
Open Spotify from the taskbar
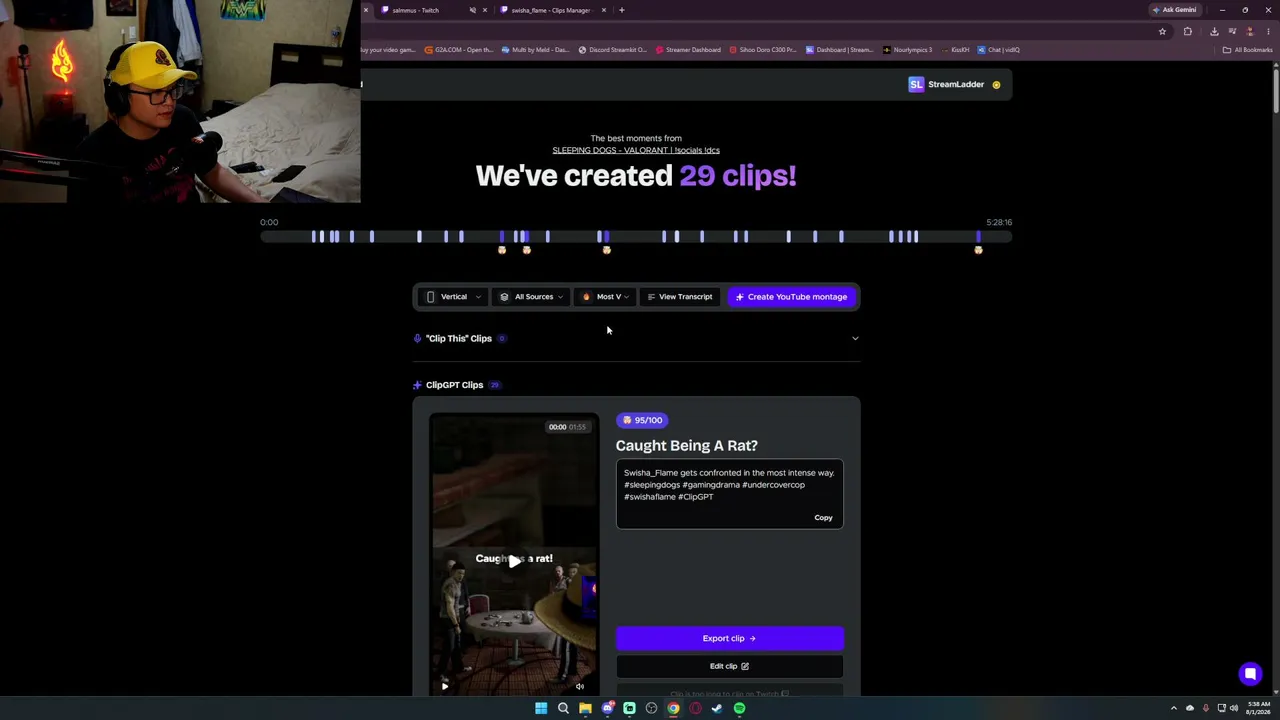(739, 708)
